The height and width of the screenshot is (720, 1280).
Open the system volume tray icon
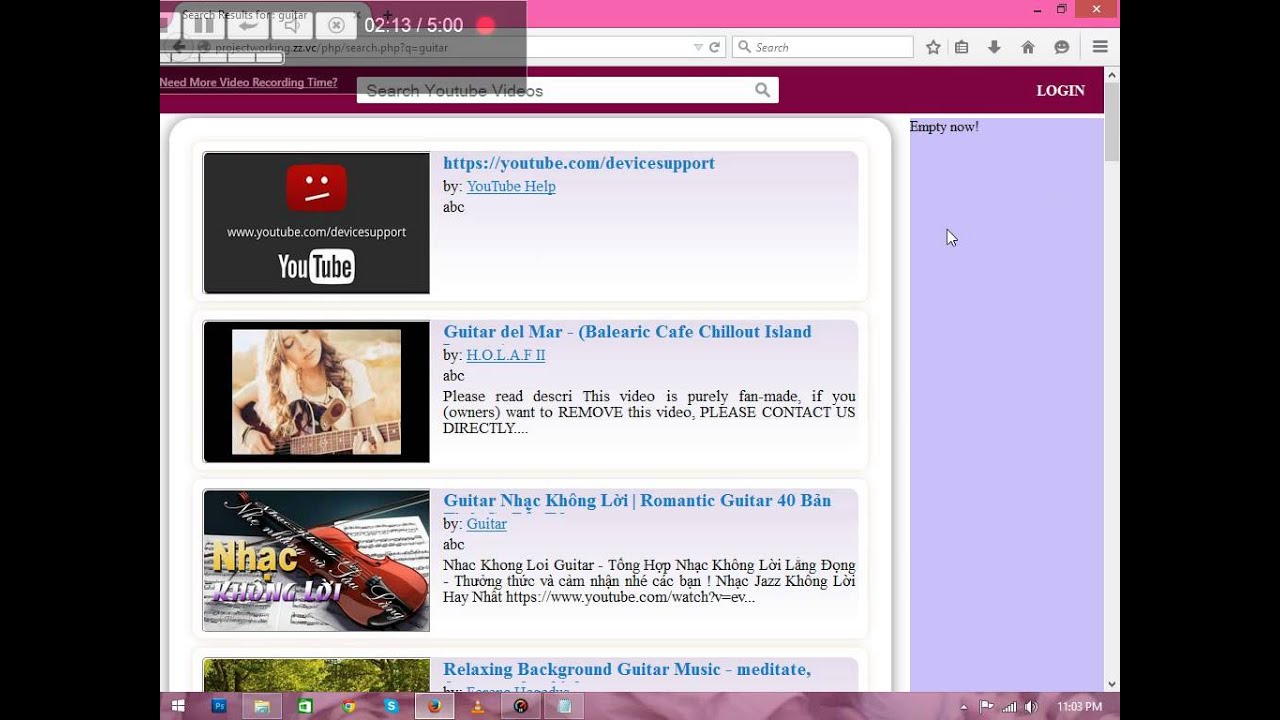pos(1031,707)
